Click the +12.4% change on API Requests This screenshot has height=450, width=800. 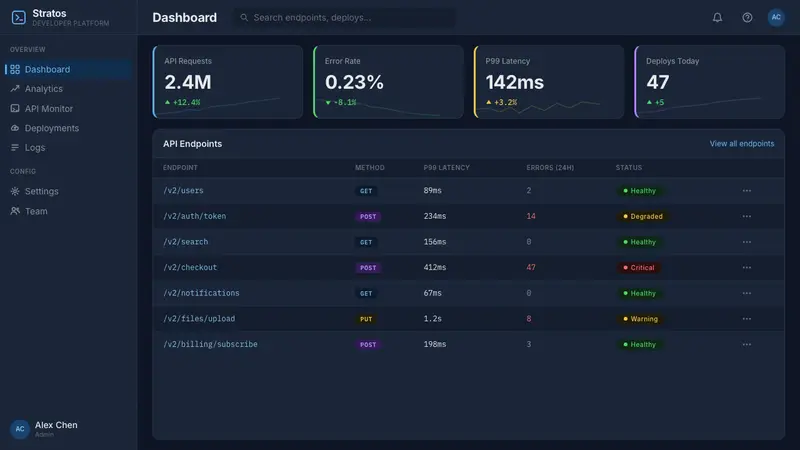[182, 103]
